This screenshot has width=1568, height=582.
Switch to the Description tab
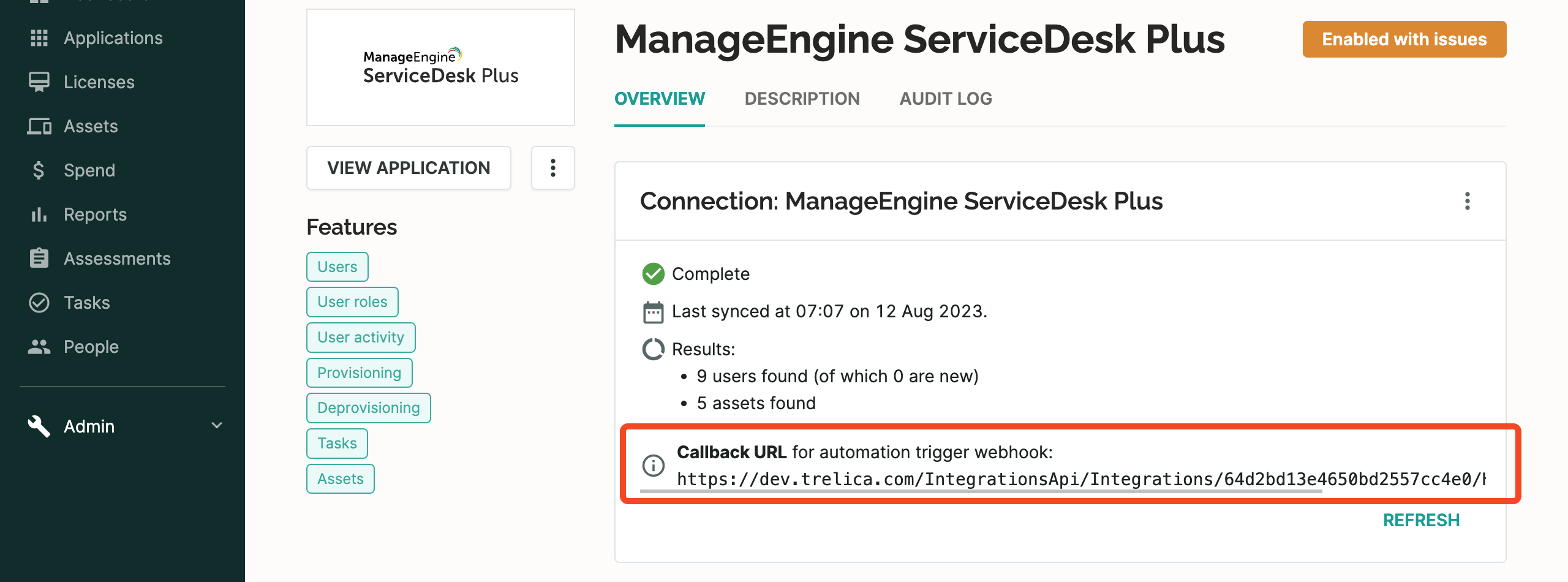coord(802,99)
